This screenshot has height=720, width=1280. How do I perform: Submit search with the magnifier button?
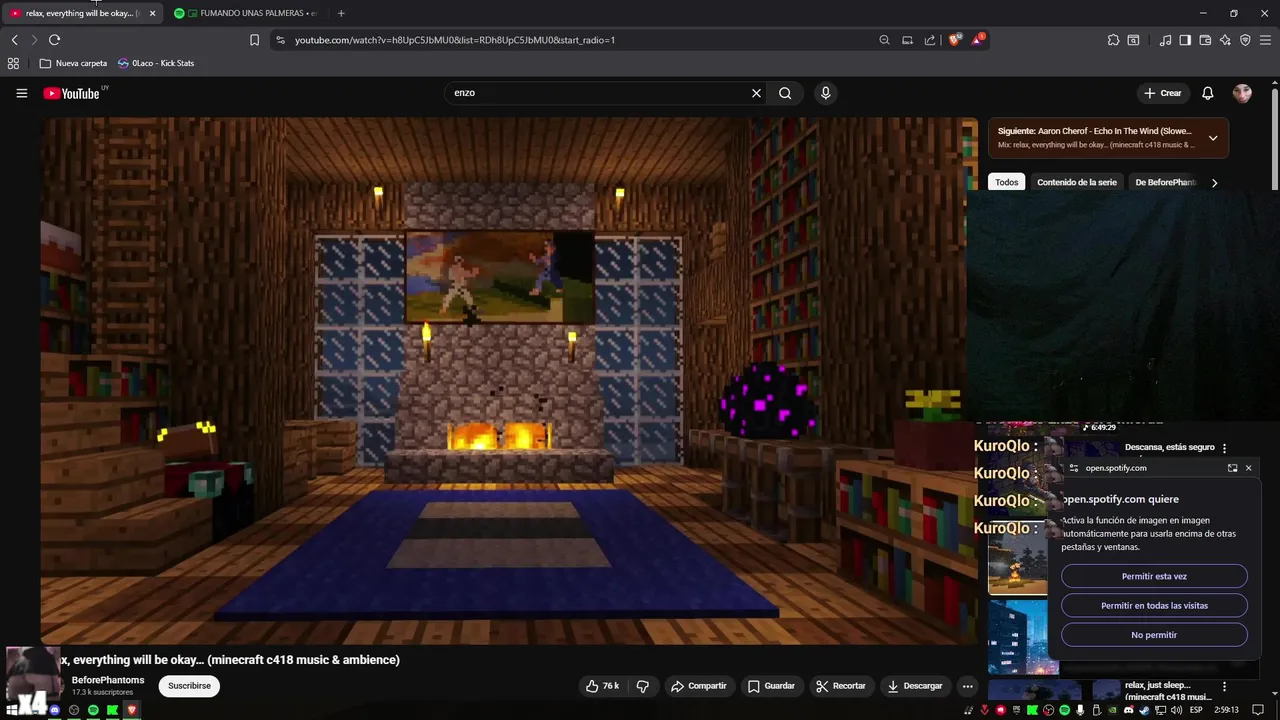click(x=785, y=93)
